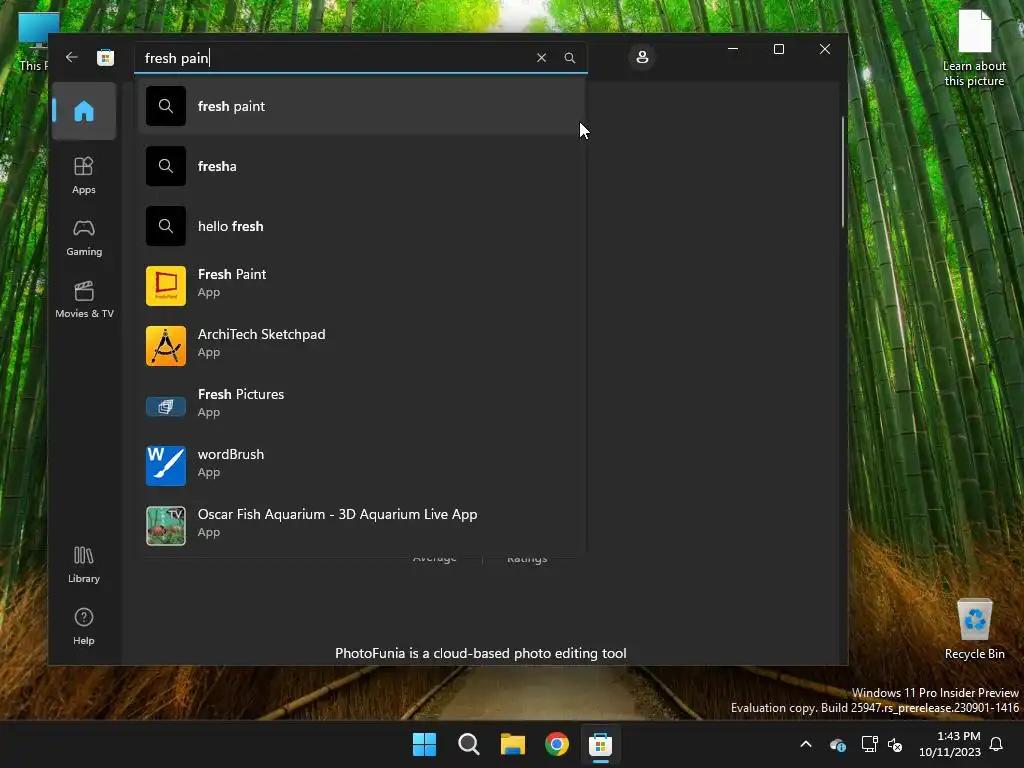Click the OneDrive cloud tray icon
Viewport: 1024px width, 768px height.
[838, 744]
